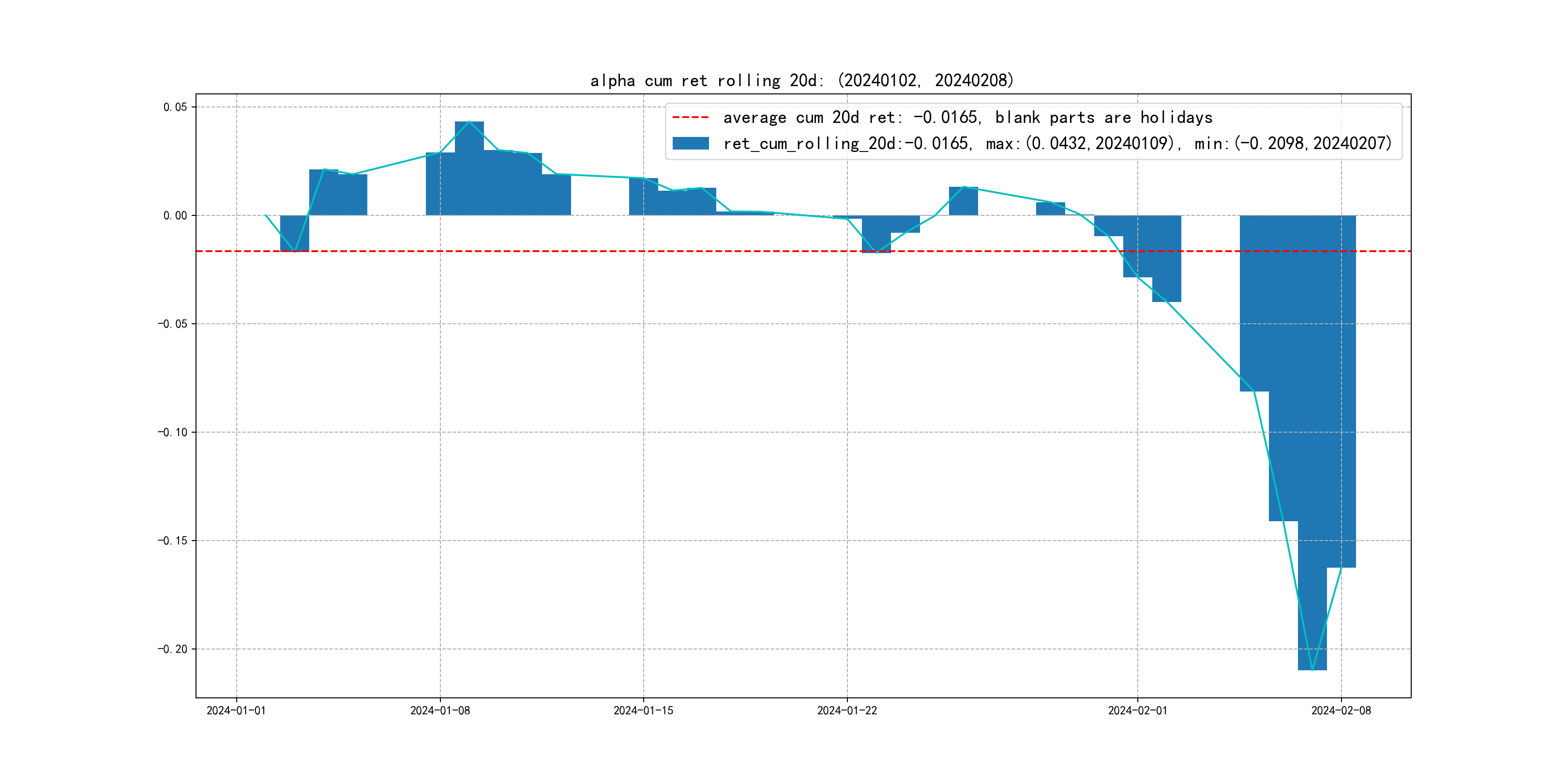This screenshot has width=1568, height=784.
Task: Click the 0.05 y-axis tick label
Action: pyautogui.click(x=175, y=107)
